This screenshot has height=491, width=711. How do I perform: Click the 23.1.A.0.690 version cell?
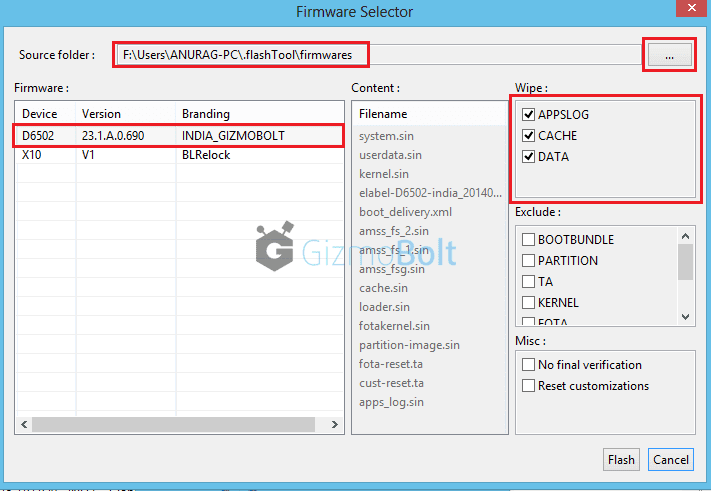[113, 136]
